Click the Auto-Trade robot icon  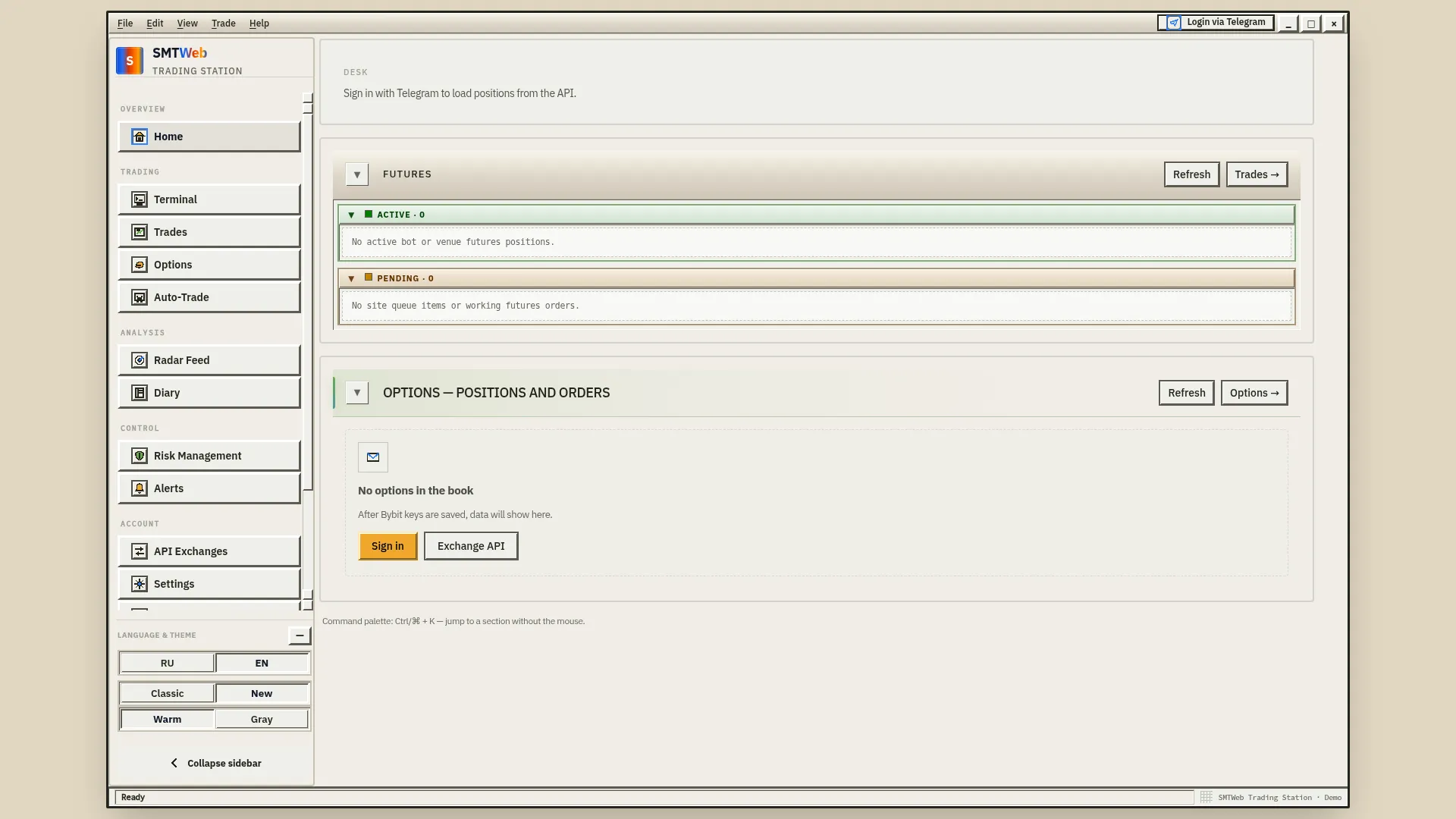140,297
